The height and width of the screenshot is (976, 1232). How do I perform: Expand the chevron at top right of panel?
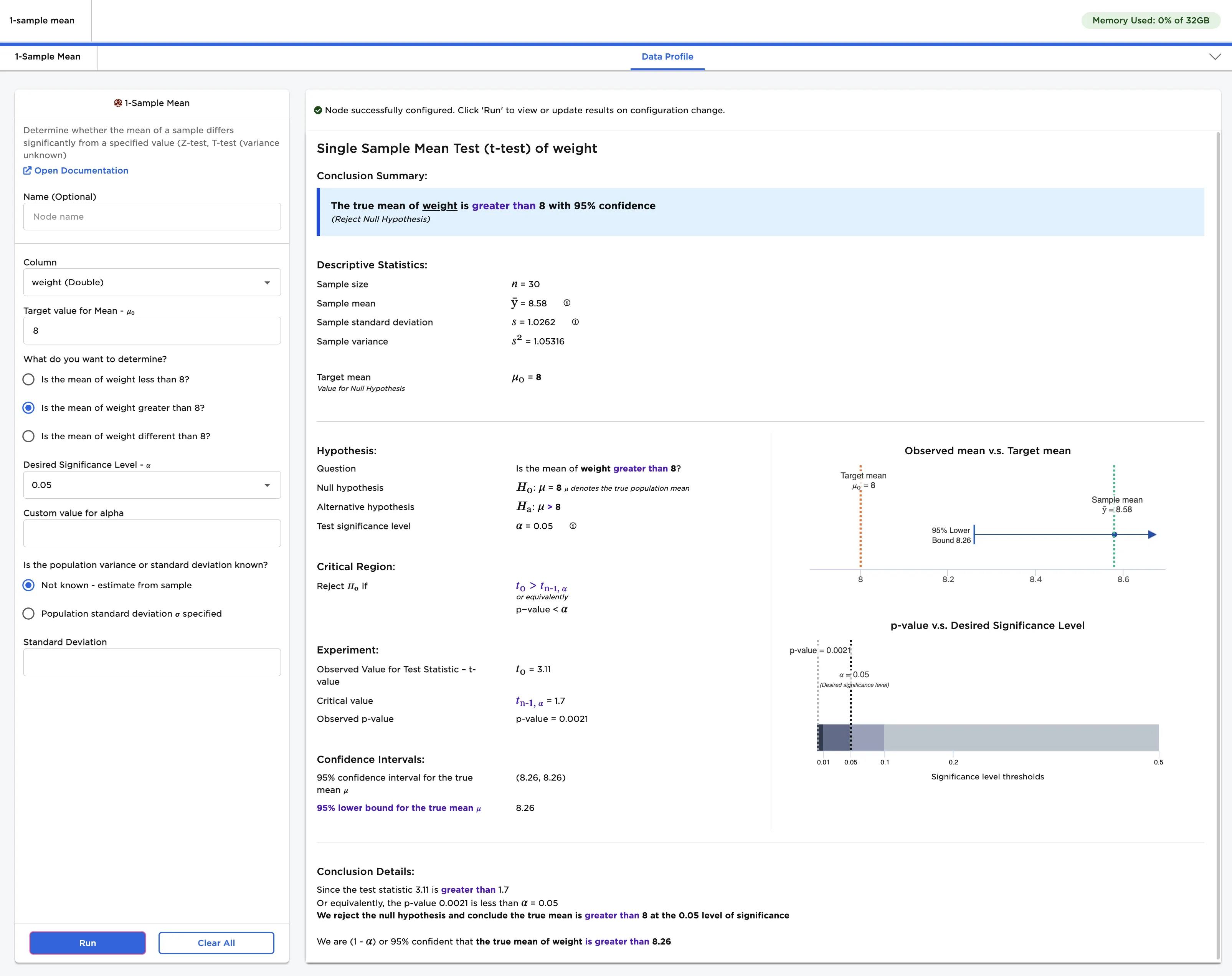(1215, 56)
